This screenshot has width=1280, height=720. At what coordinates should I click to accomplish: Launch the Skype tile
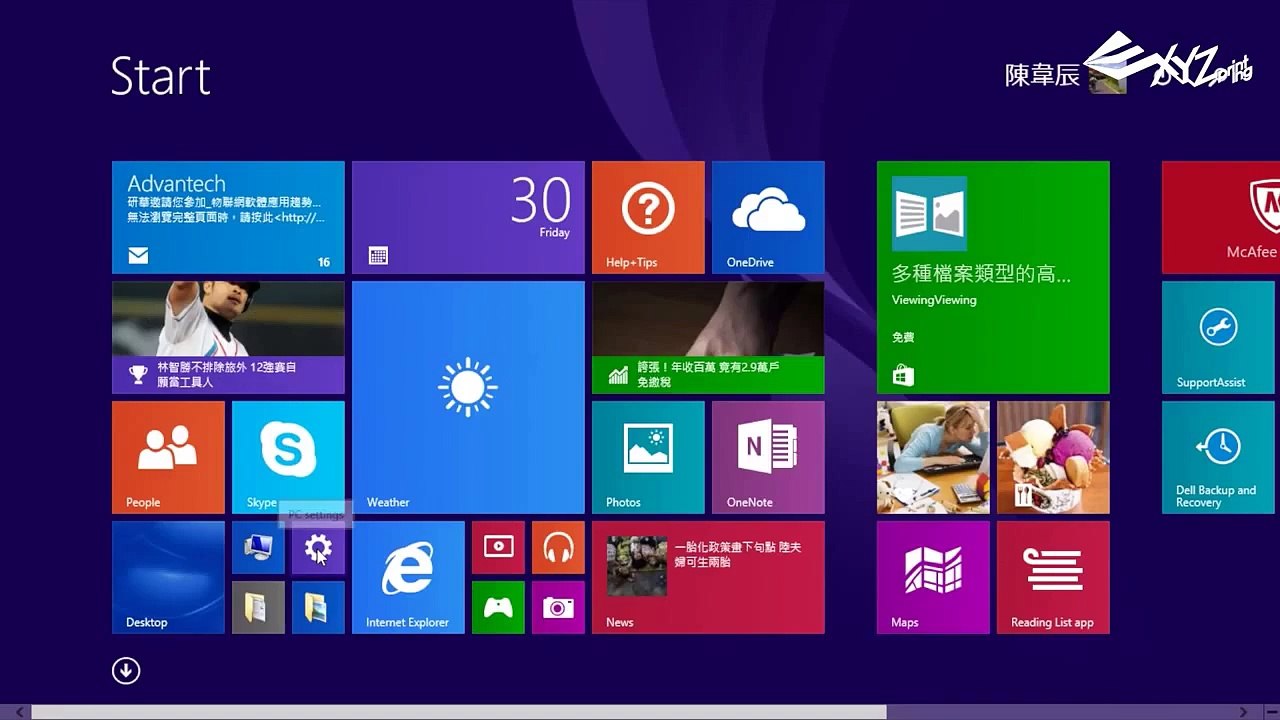(288, 457)
